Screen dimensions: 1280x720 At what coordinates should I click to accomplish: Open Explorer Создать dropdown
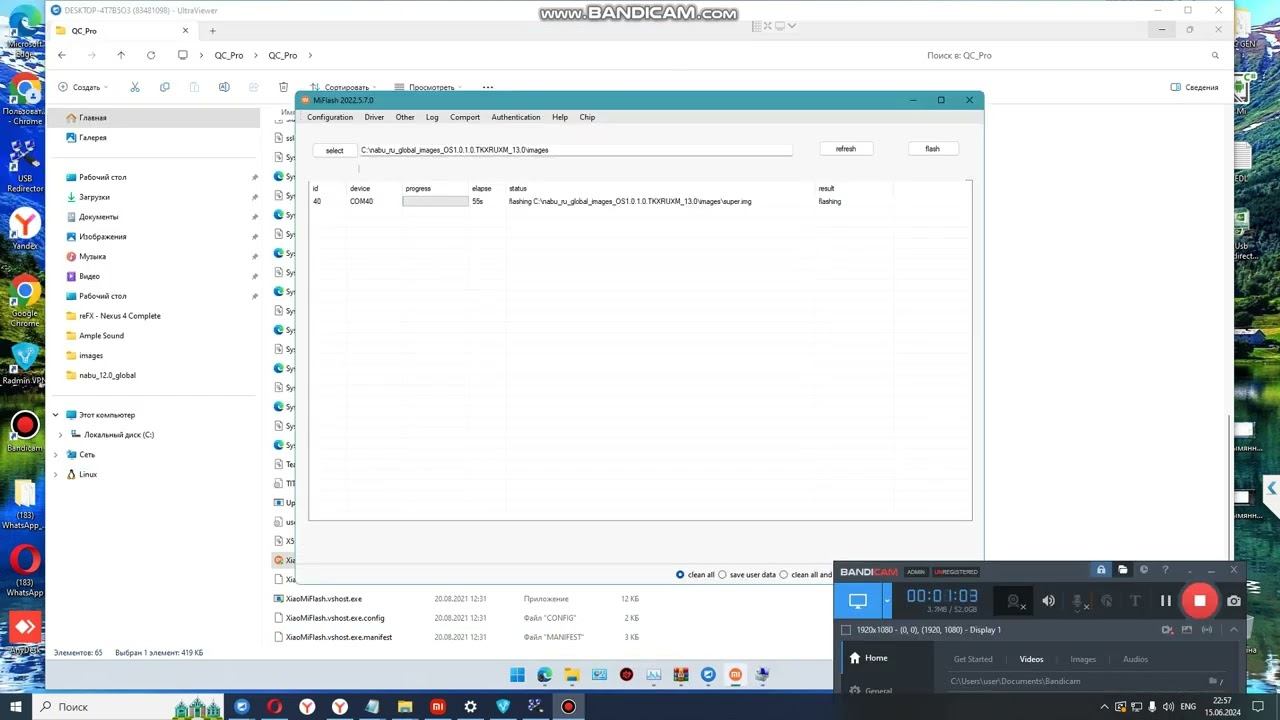pos(83,87)
